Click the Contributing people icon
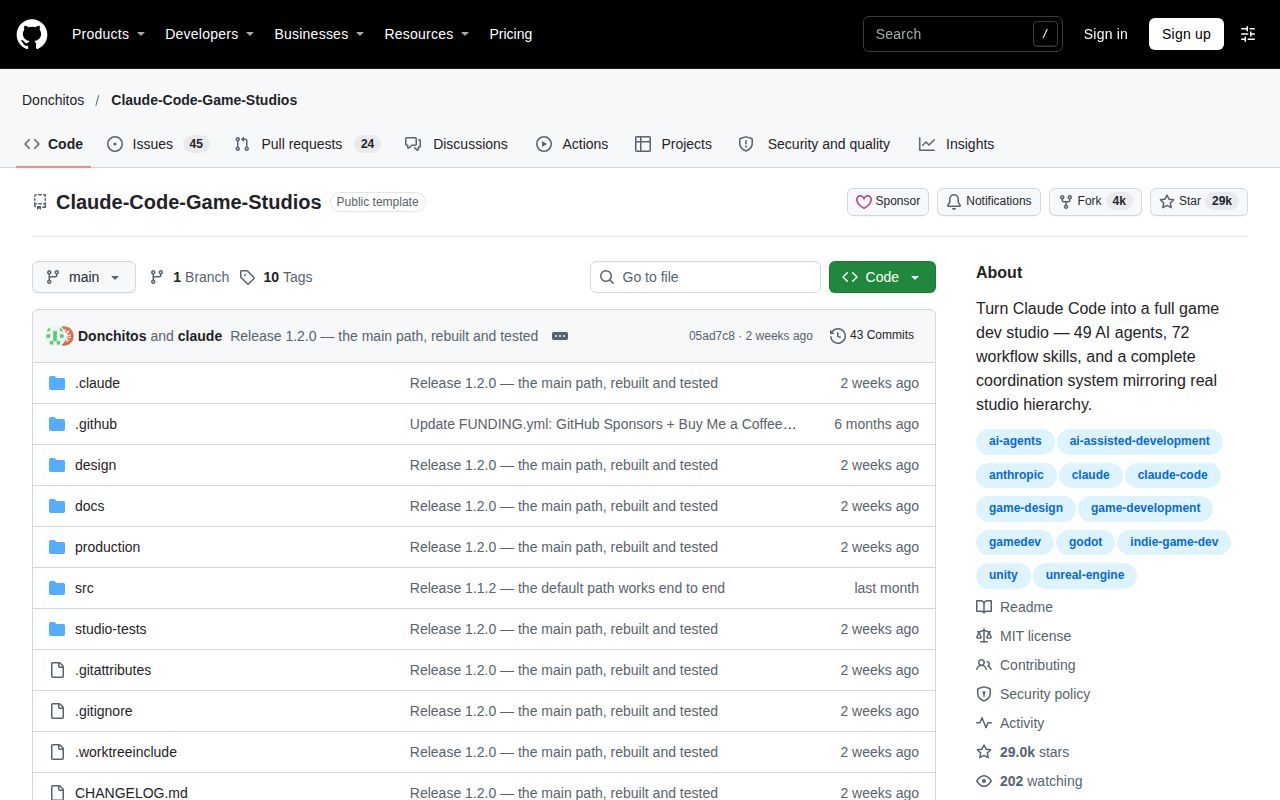 tap(984, 665)
